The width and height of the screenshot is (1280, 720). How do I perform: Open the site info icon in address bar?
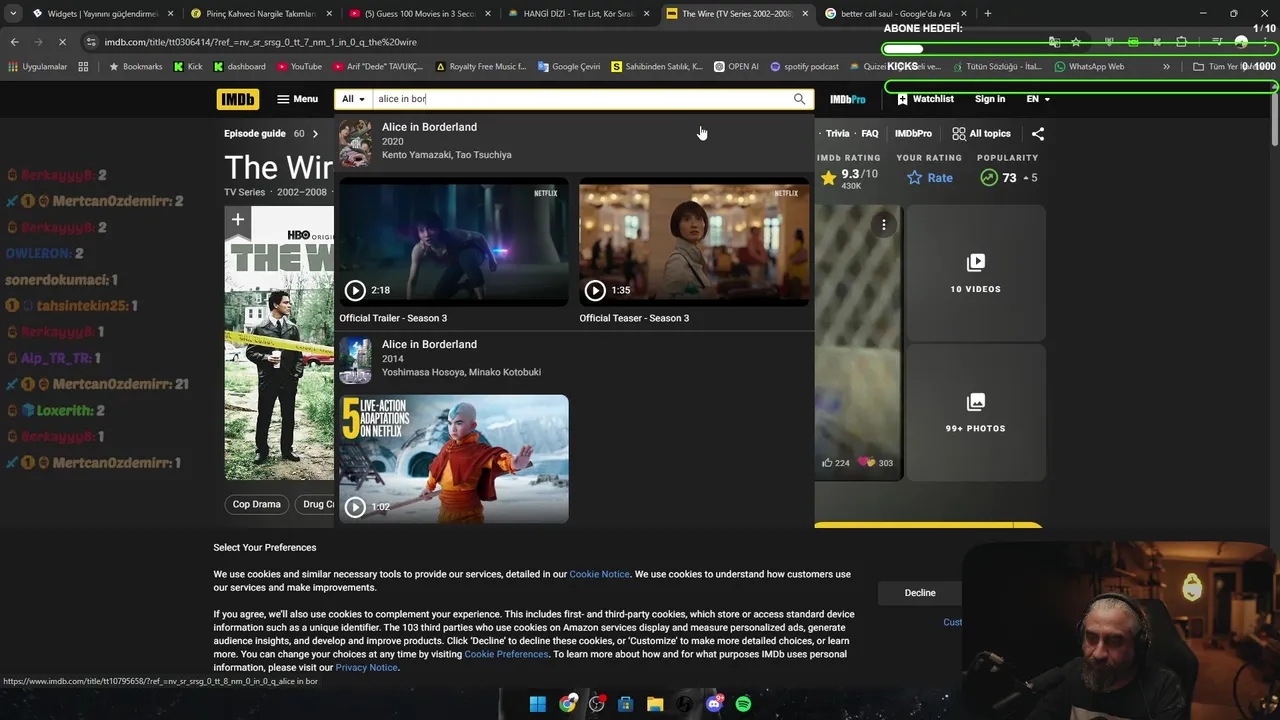(x=91, y=42)
